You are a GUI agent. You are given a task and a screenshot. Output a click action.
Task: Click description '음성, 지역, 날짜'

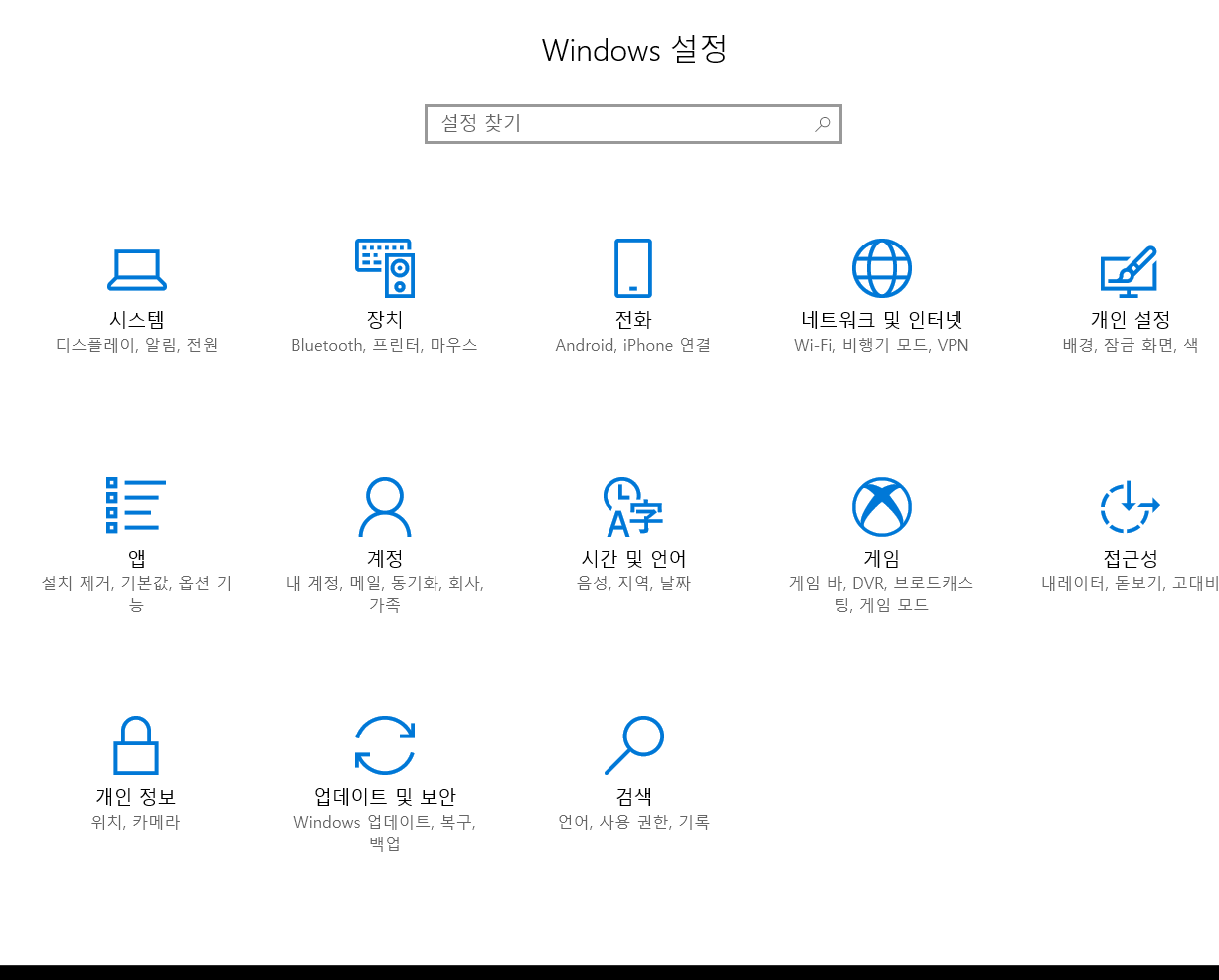(x=633, y=583)
